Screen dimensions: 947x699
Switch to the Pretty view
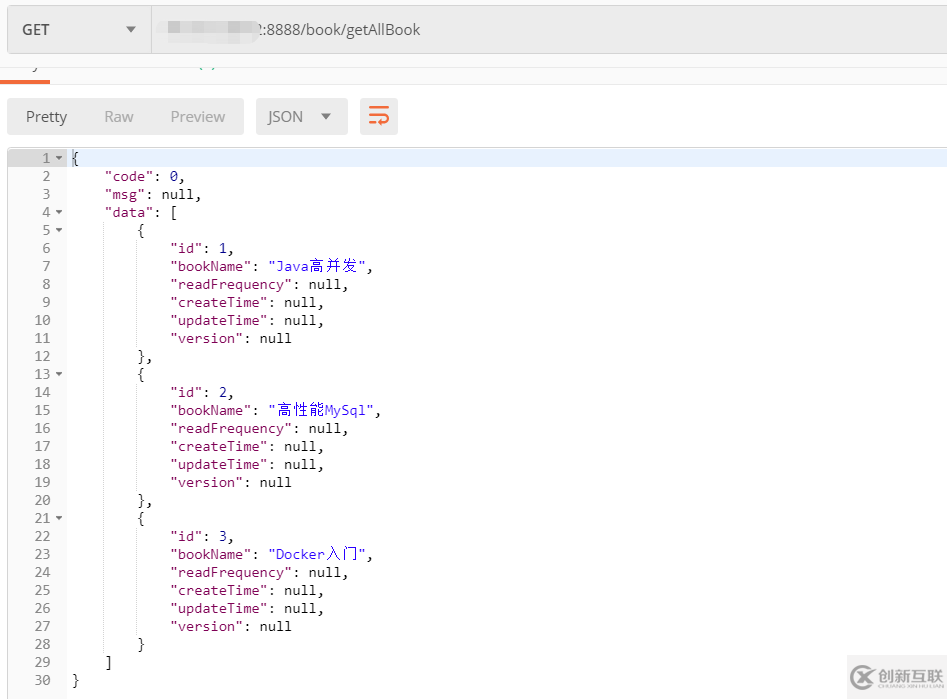click(x=46, y=117)
